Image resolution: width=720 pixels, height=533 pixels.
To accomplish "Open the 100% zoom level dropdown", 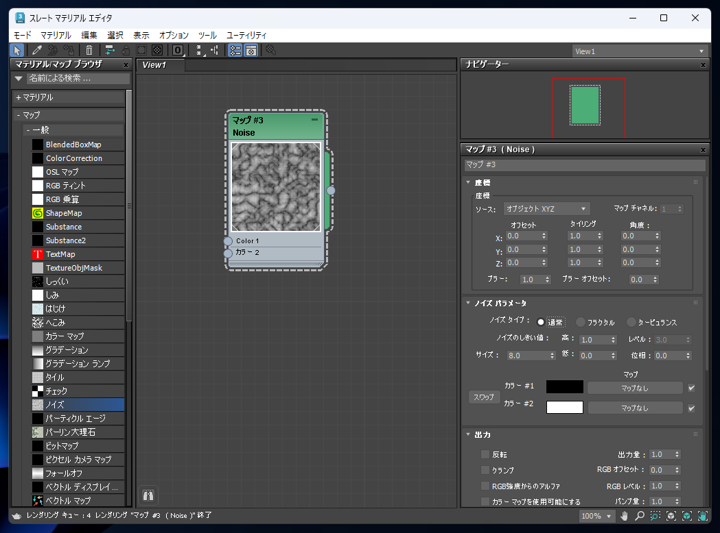I will pos(596,516).
